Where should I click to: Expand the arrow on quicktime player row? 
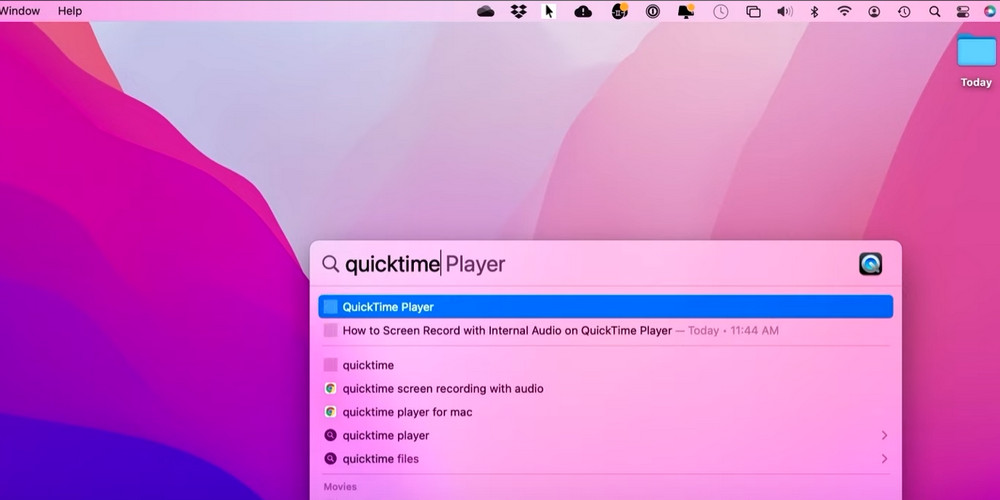coord(884,436)
